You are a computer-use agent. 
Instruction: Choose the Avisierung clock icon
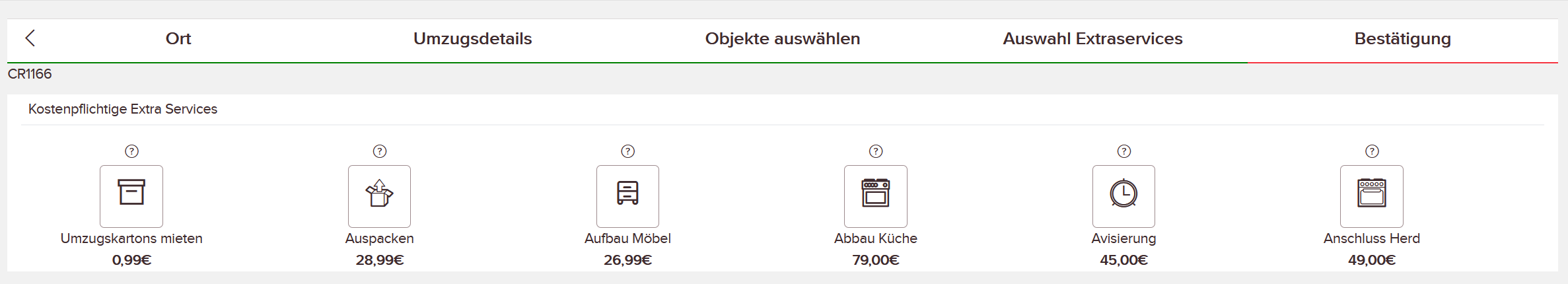point(1123,196)
